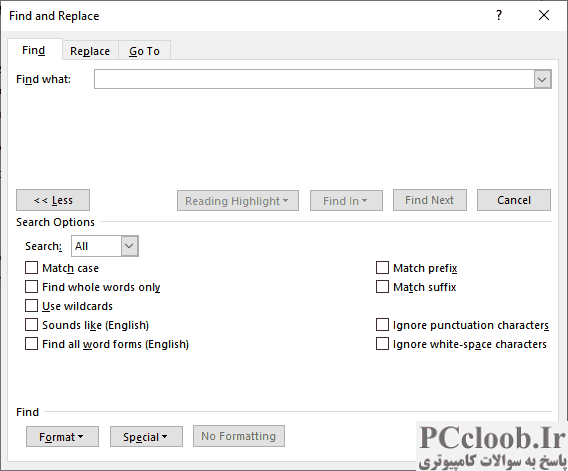Enable the Match case checkbox
The height and width of the screenshot is (471, 568).
(31, 268)
